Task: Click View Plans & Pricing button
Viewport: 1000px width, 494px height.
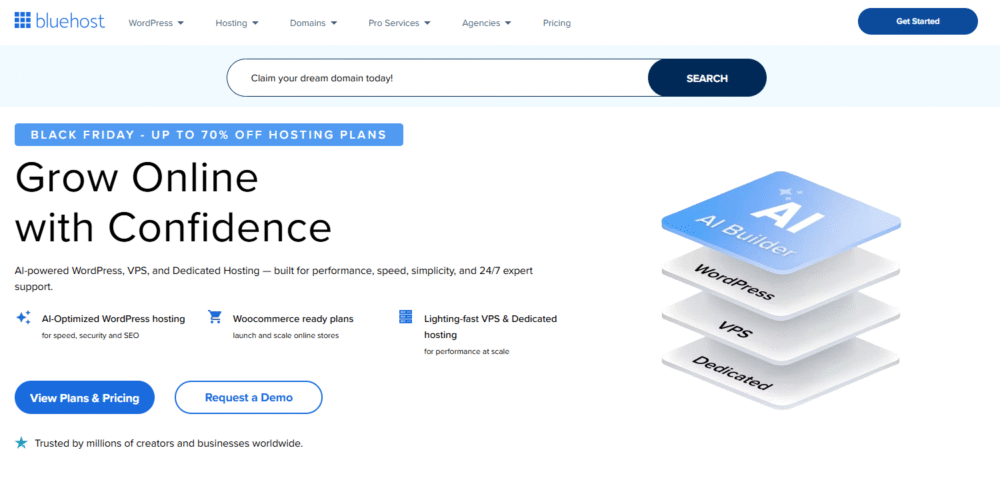Action: (85, 398)
